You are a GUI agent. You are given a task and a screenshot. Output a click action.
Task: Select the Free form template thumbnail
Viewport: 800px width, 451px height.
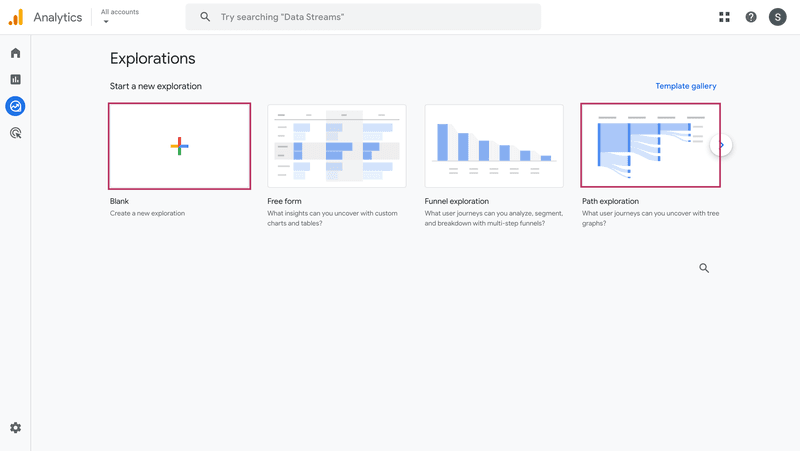[x=336, y=146]
